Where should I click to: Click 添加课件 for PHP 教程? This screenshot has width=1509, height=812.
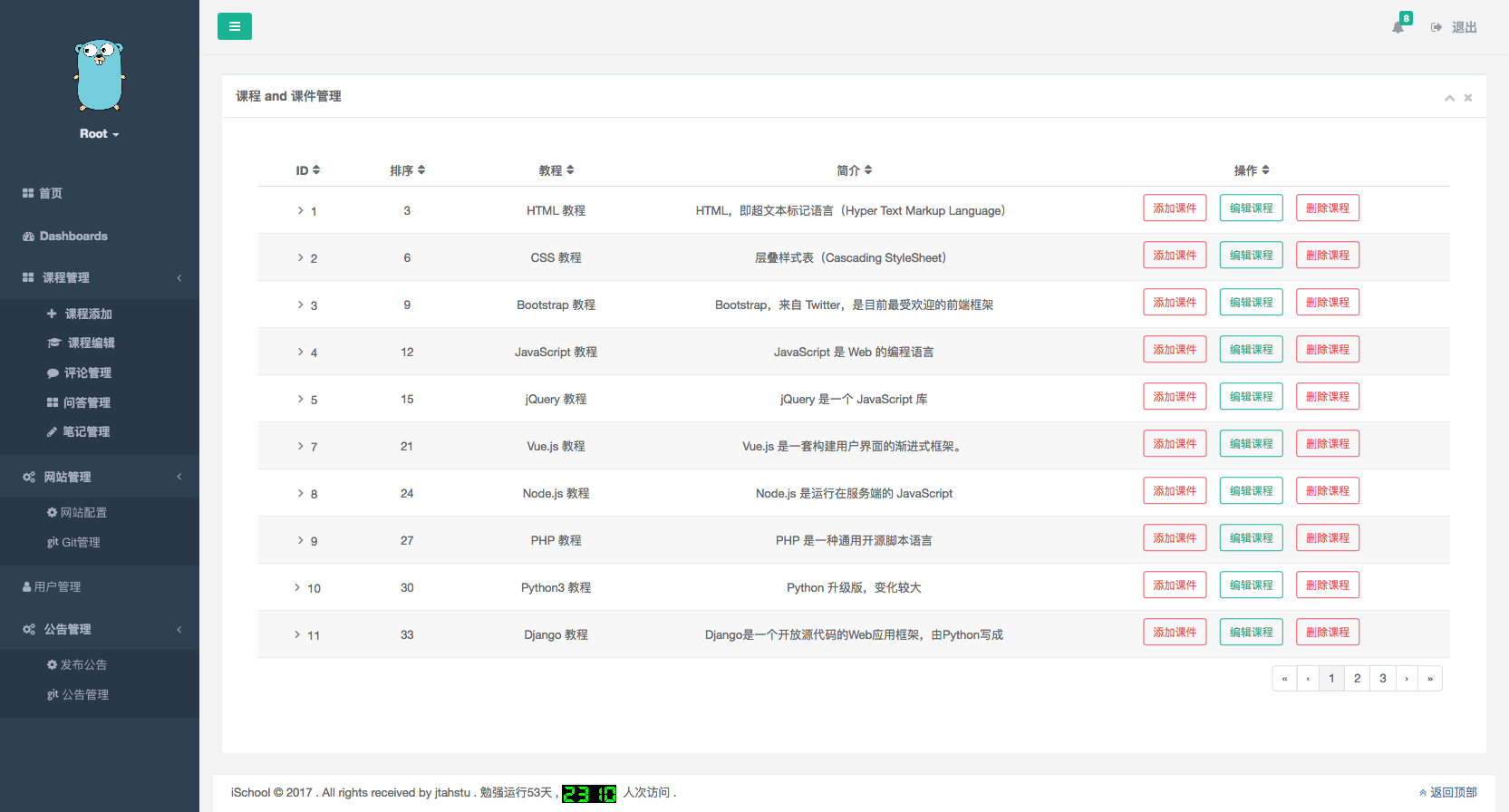tap(1175, 538)
